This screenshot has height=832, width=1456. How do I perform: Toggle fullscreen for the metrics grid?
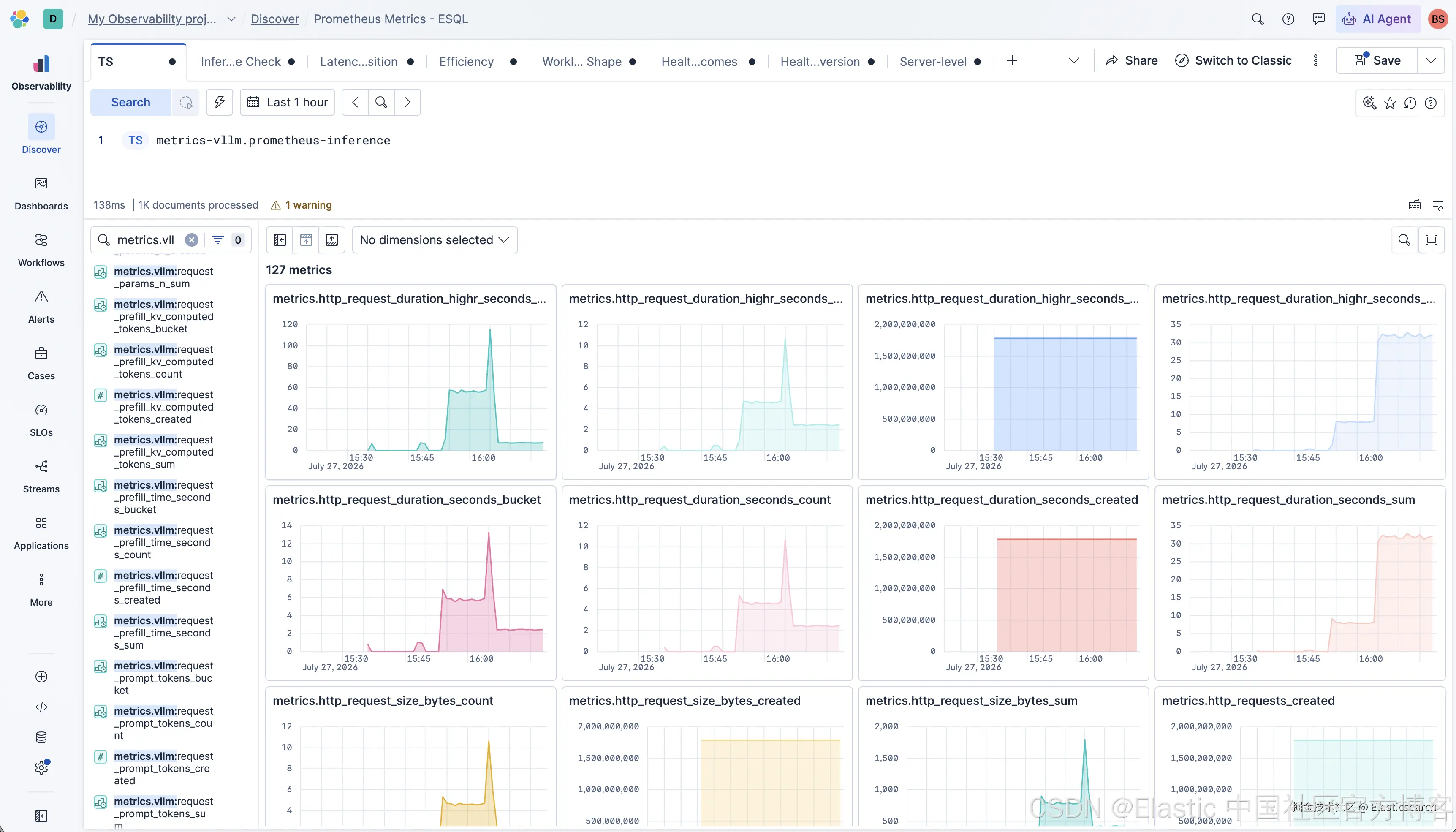1432,240
